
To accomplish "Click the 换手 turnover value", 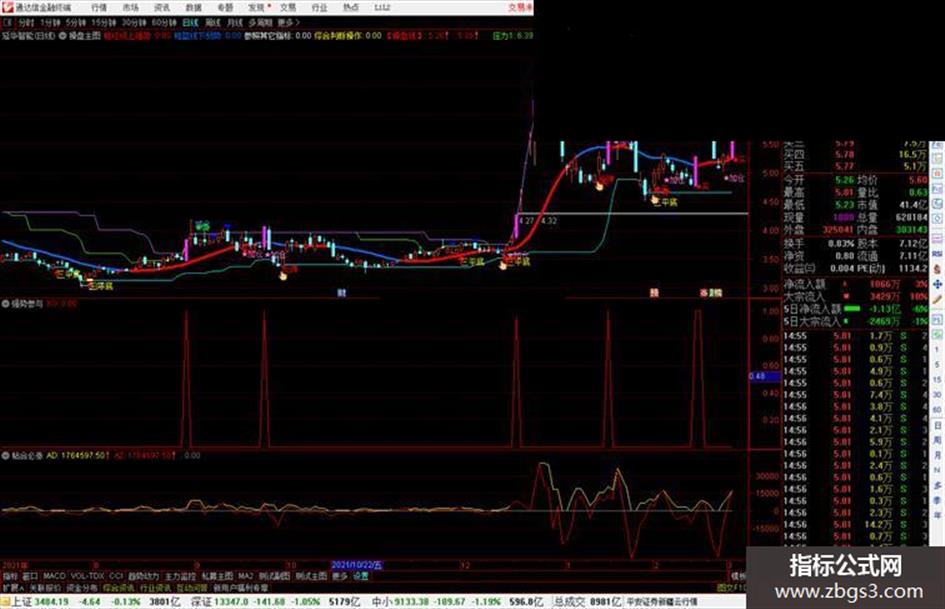I will (841, 243).
